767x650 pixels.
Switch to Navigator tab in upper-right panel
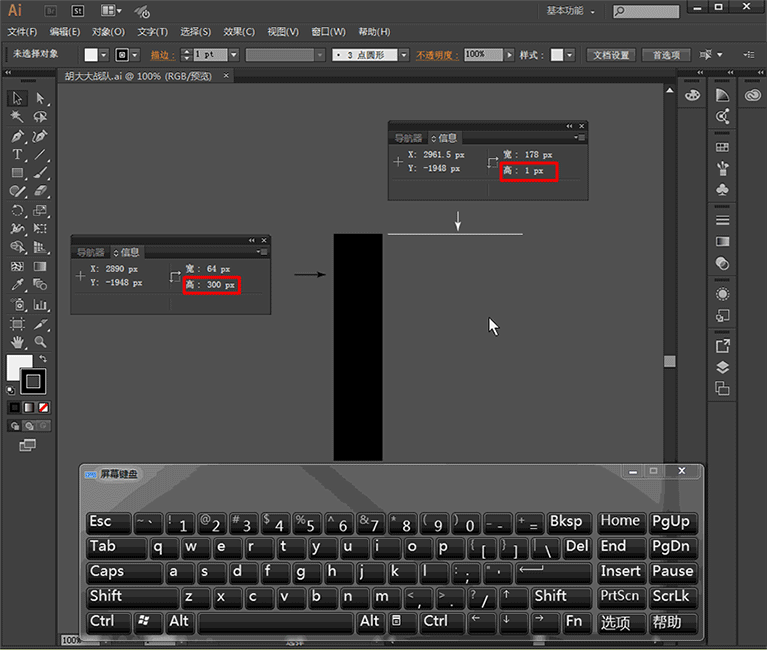(x=408, y=138)
